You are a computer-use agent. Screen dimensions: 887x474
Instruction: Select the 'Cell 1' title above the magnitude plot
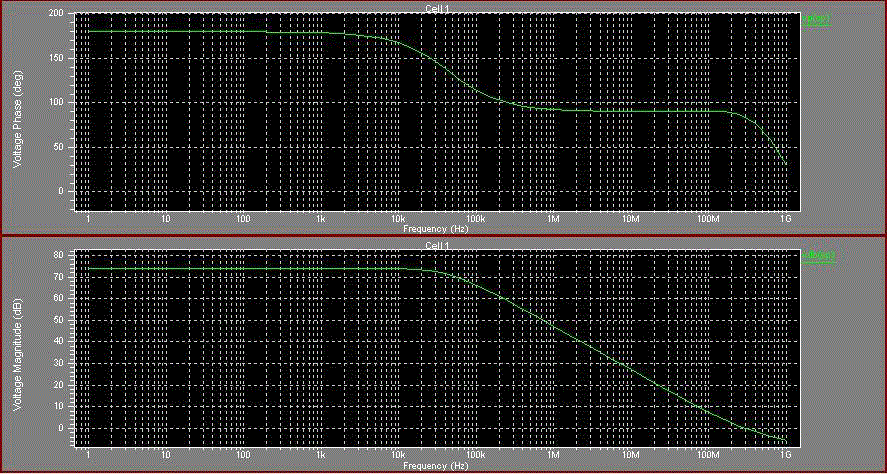coord(435,246)
